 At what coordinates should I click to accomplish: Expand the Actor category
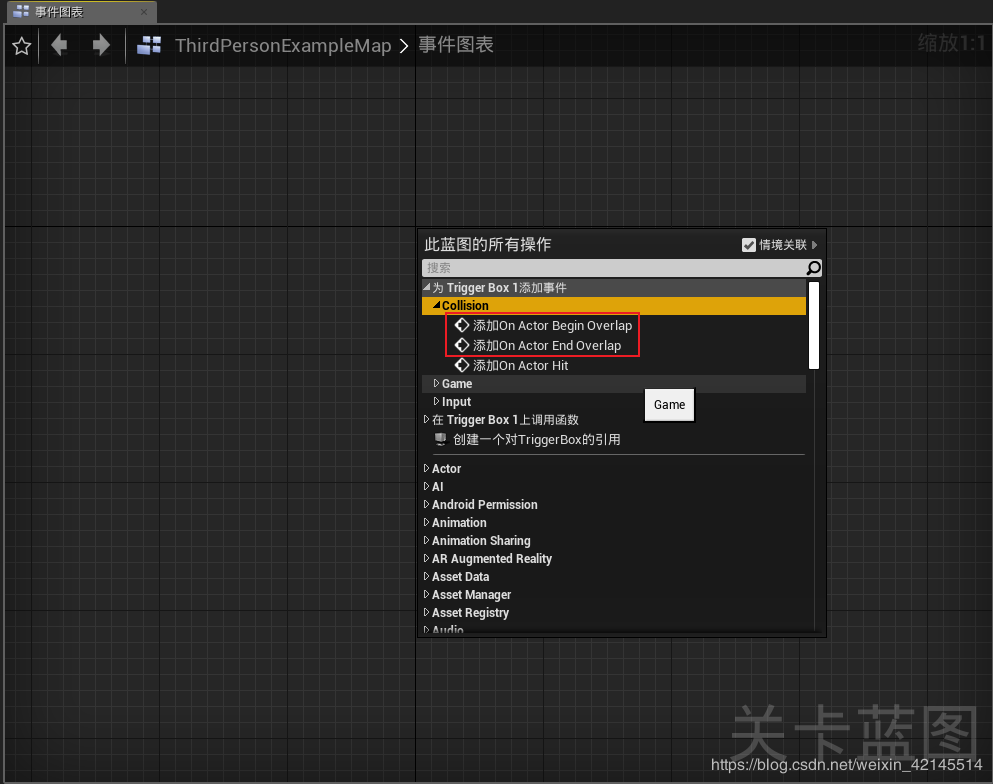click(426, 469)
